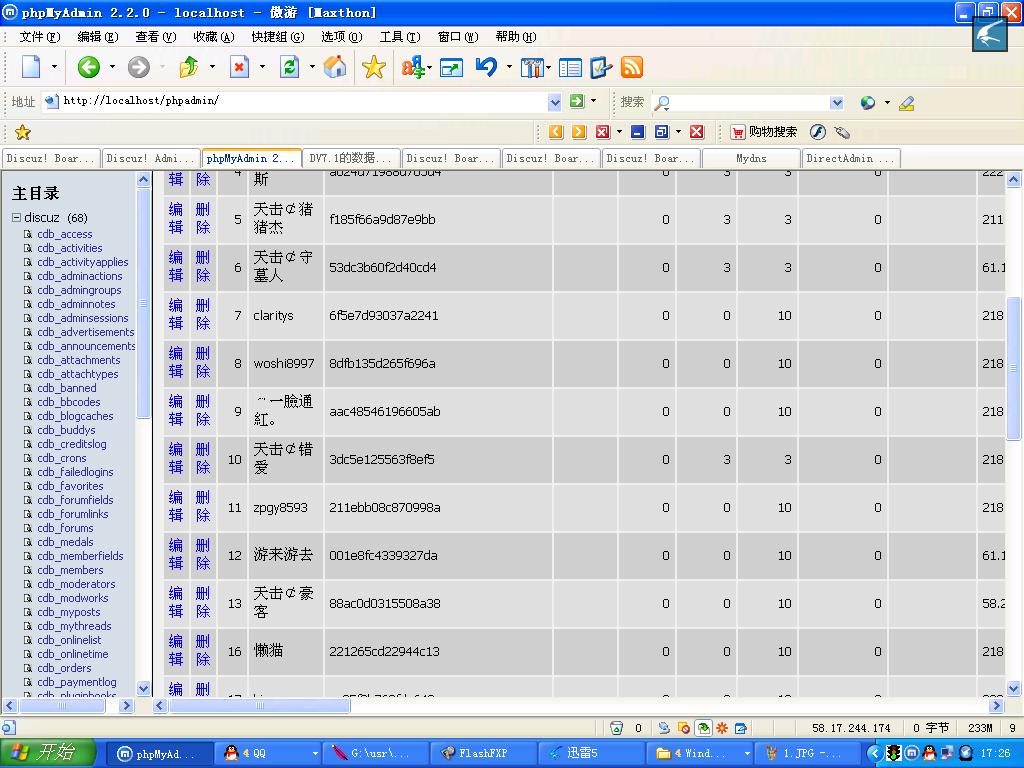This screenshot has height=768, width=1024.
Task: Click inside the address URL field
Action: (x=304, y=101)
